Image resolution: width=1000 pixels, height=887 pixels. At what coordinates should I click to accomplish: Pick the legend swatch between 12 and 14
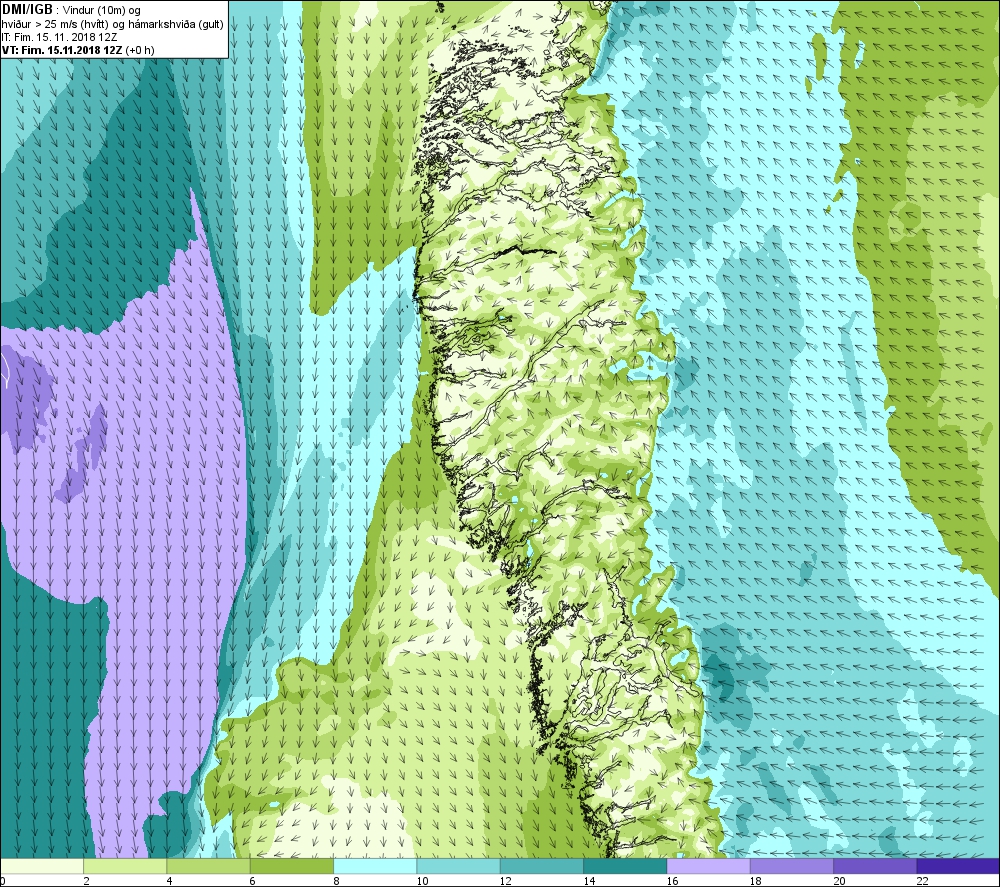pyautogui.click(x=541, y=866)
